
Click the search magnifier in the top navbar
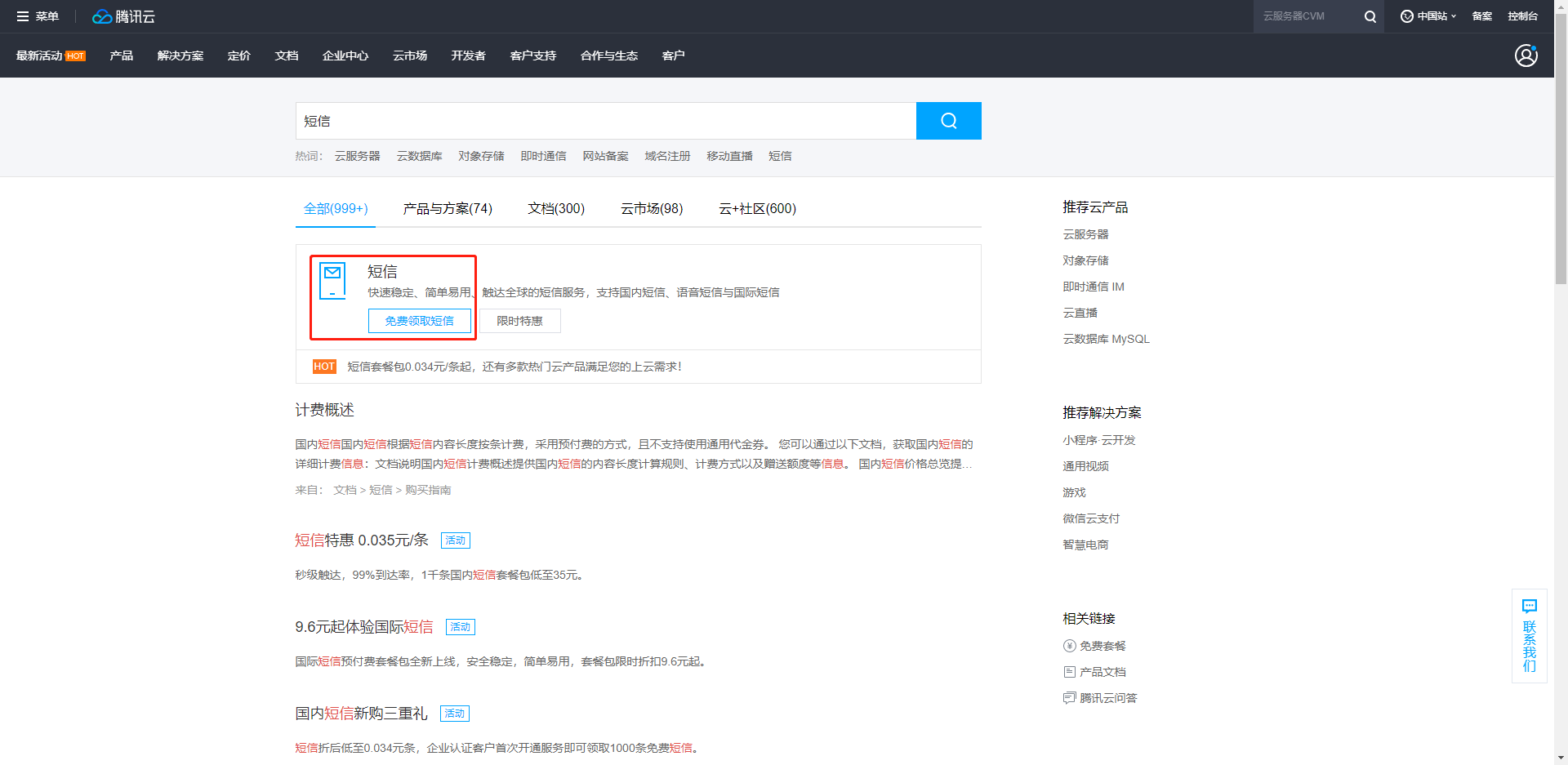1370,16
